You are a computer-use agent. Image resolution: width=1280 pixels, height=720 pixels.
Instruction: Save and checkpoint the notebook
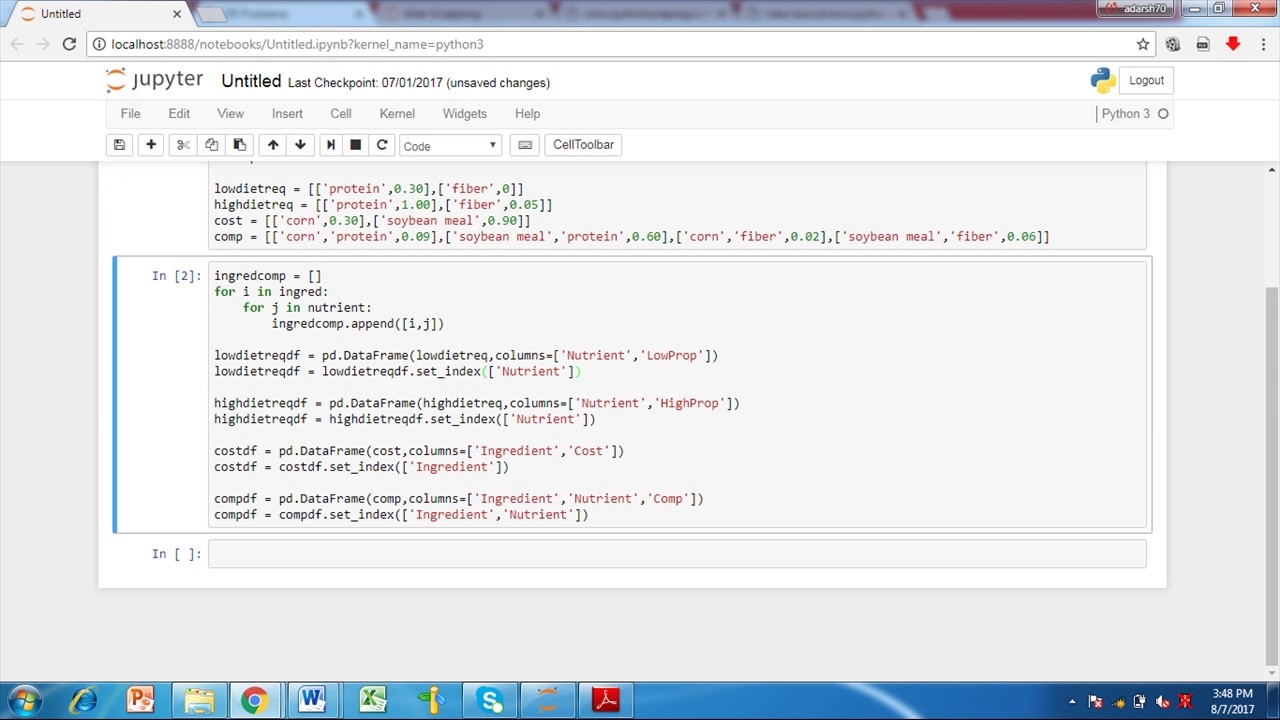pyautogui.click(x=119, y=145)
